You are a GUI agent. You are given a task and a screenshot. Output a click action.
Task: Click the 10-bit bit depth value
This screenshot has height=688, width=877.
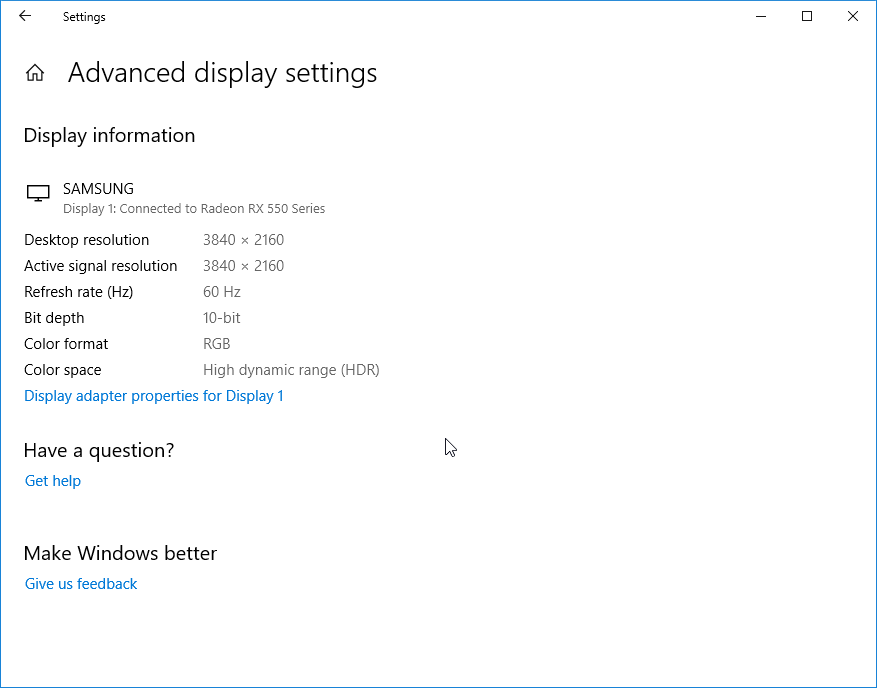222,318
